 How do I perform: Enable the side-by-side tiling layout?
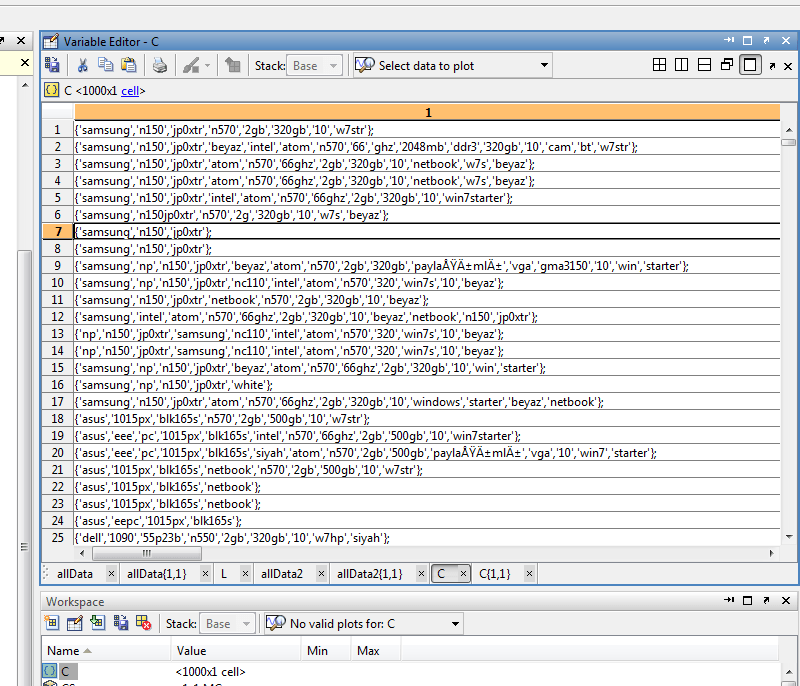pos(681,64)
